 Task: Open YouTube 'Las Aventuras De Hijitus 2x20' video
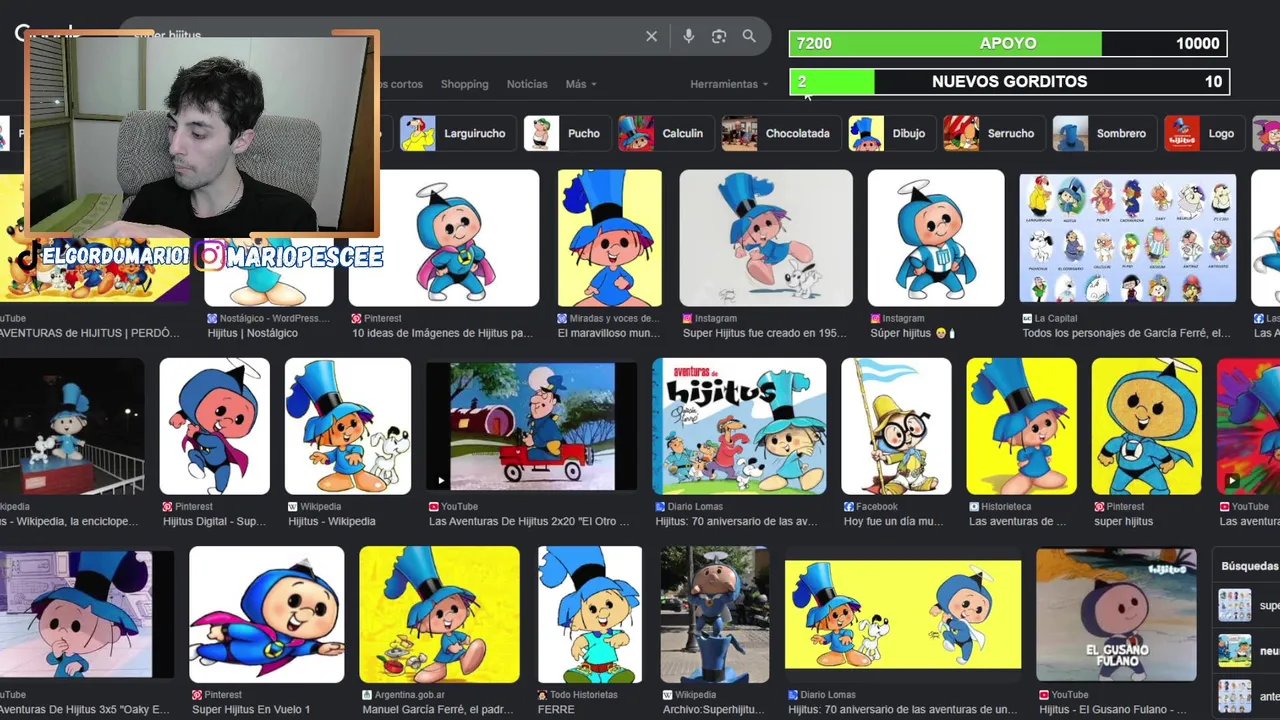[x=531, y=426]
